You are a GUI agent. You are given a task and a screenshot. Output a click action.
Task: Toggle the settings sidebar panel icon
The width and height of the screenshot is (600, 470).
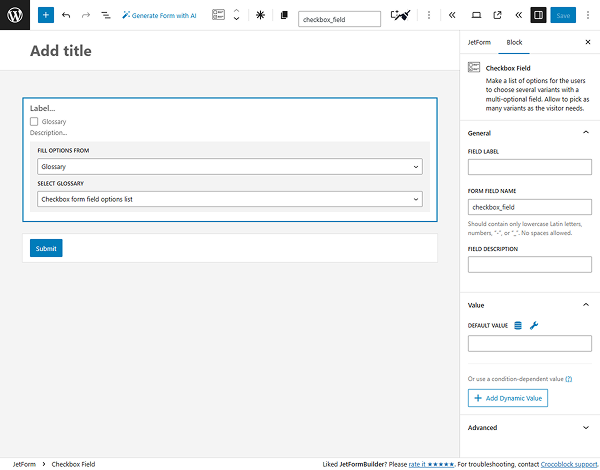click(x=538, y=15)
